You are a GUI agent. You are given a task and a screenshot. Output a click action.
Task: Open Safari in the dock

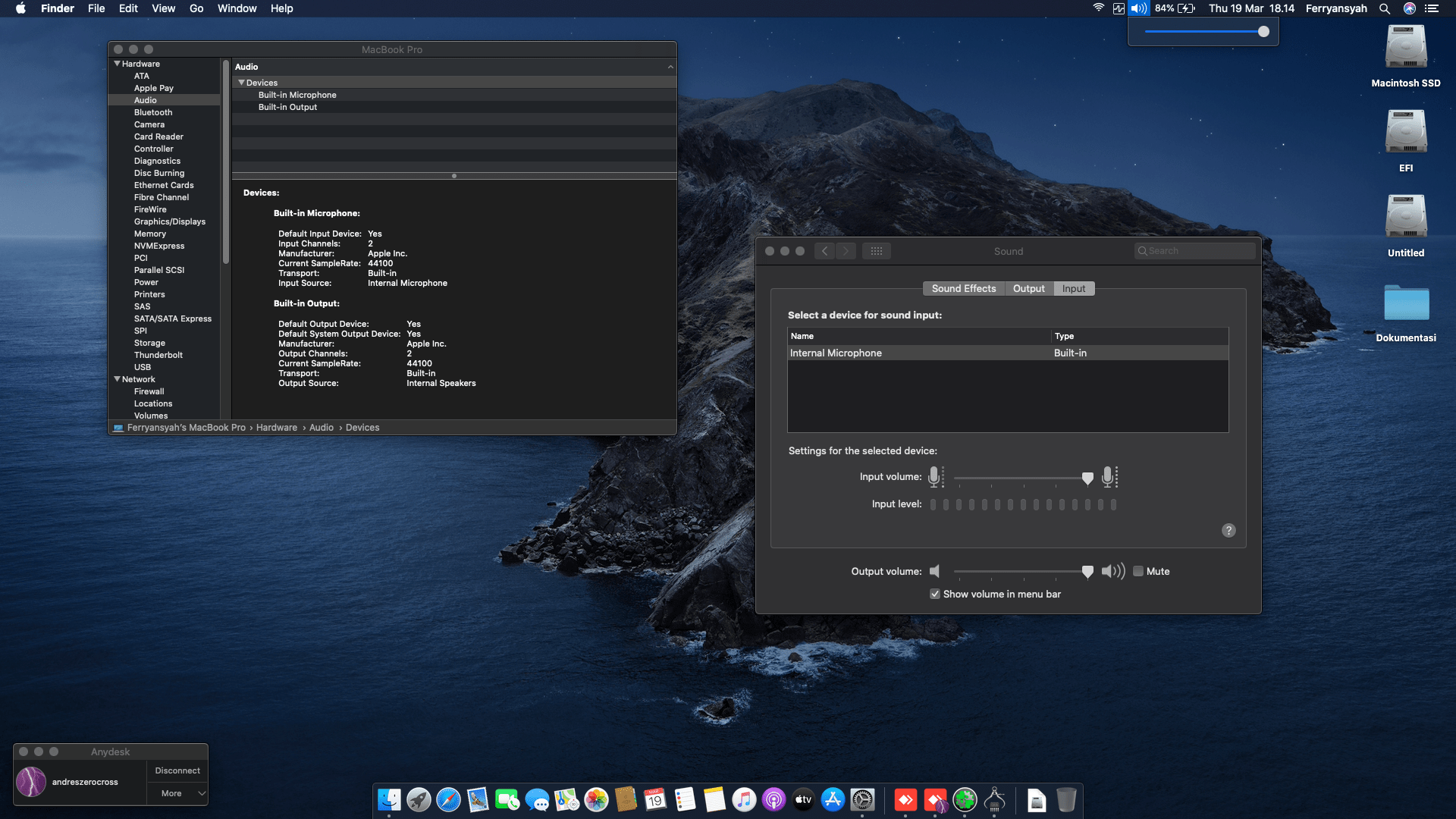(x=448, y=799)
